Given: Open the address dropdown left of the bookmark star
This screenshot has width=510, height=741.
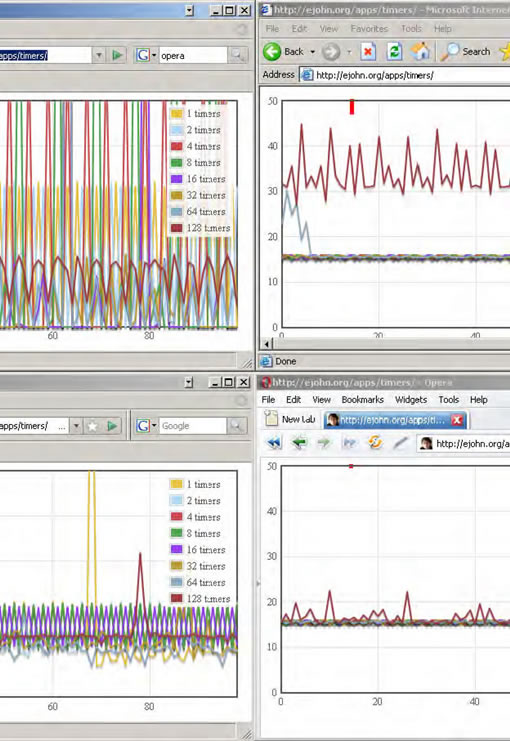Looking at the screenshot, I should click(x=76, y=426).
